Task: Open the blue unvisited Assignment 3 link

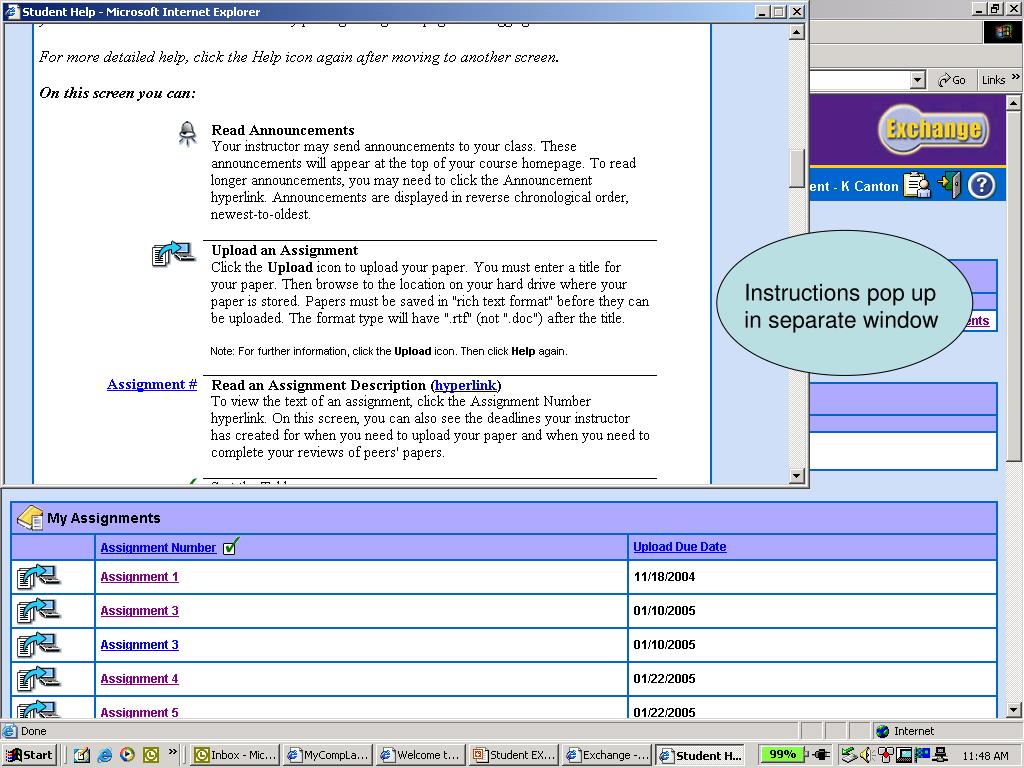Action: click(x=139, y=645)
